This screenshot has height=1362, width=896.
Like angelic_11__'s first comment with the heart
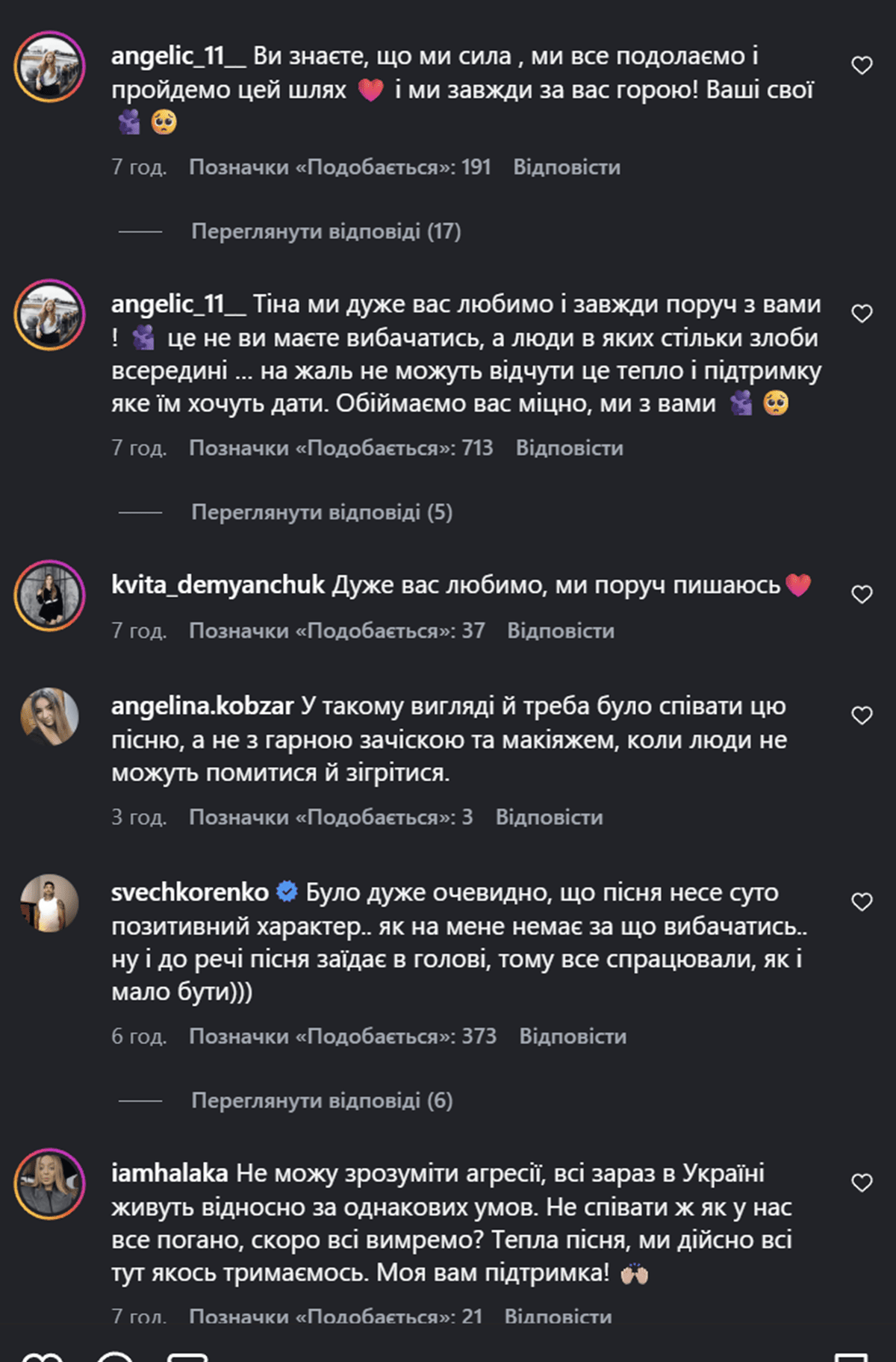(862, 66)
